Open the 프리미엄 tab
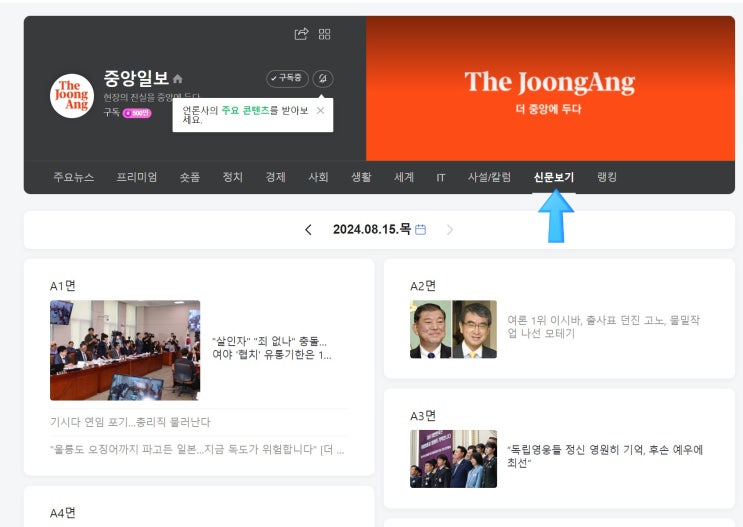 pyautogui.click(x=137, y=177)
